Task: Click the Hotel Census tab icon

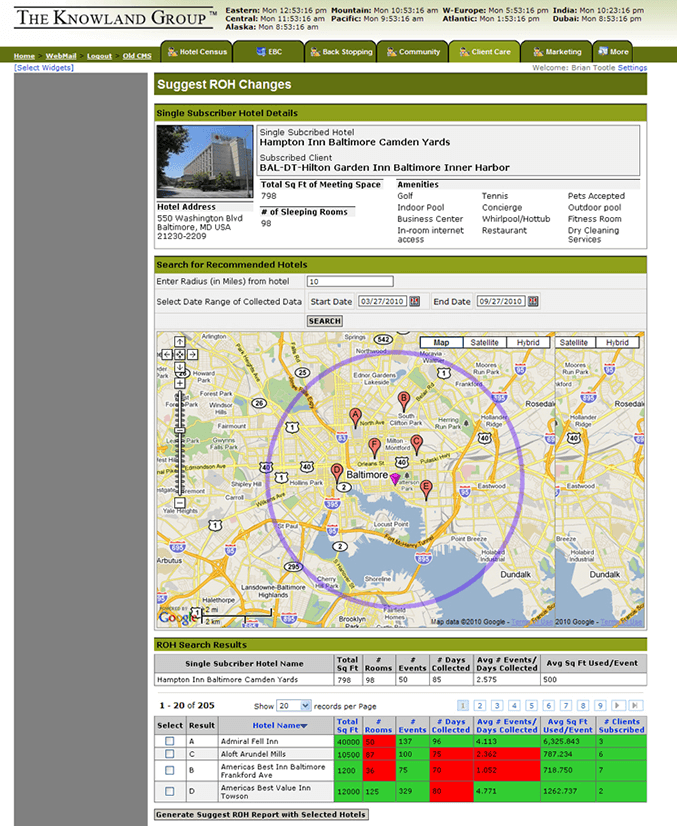Action: pos(172,52)
